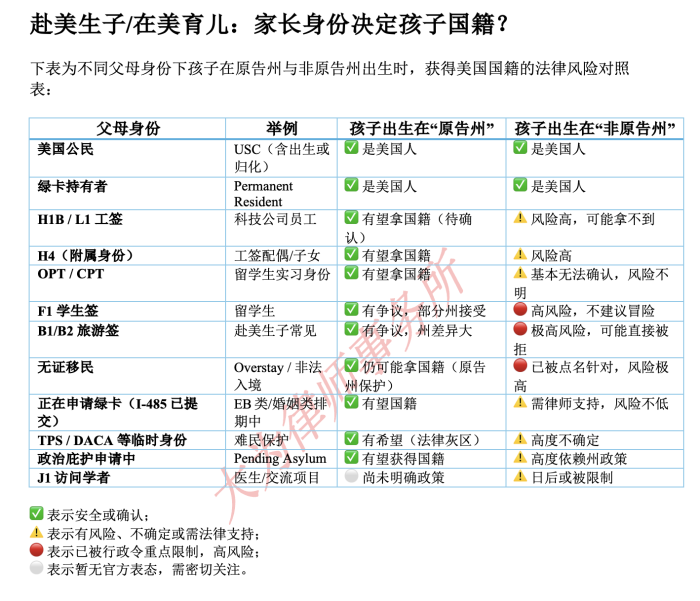Image resolution: width=700 pixels, height=601 pixels.
Task: Click the row label TPS / DACA 等临时身份
Action: (112, 440)
